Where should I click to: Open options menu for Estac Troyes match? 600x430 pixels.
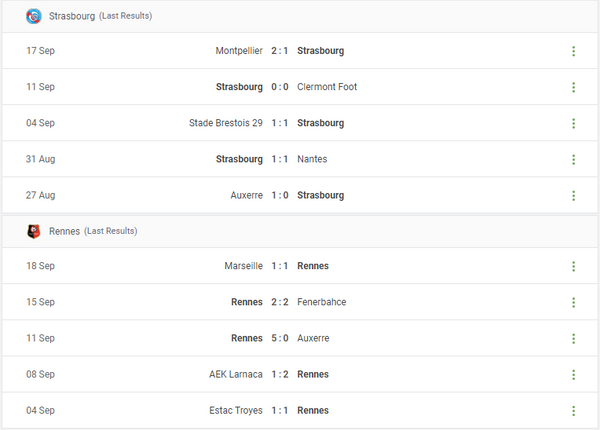click(573, 410)
